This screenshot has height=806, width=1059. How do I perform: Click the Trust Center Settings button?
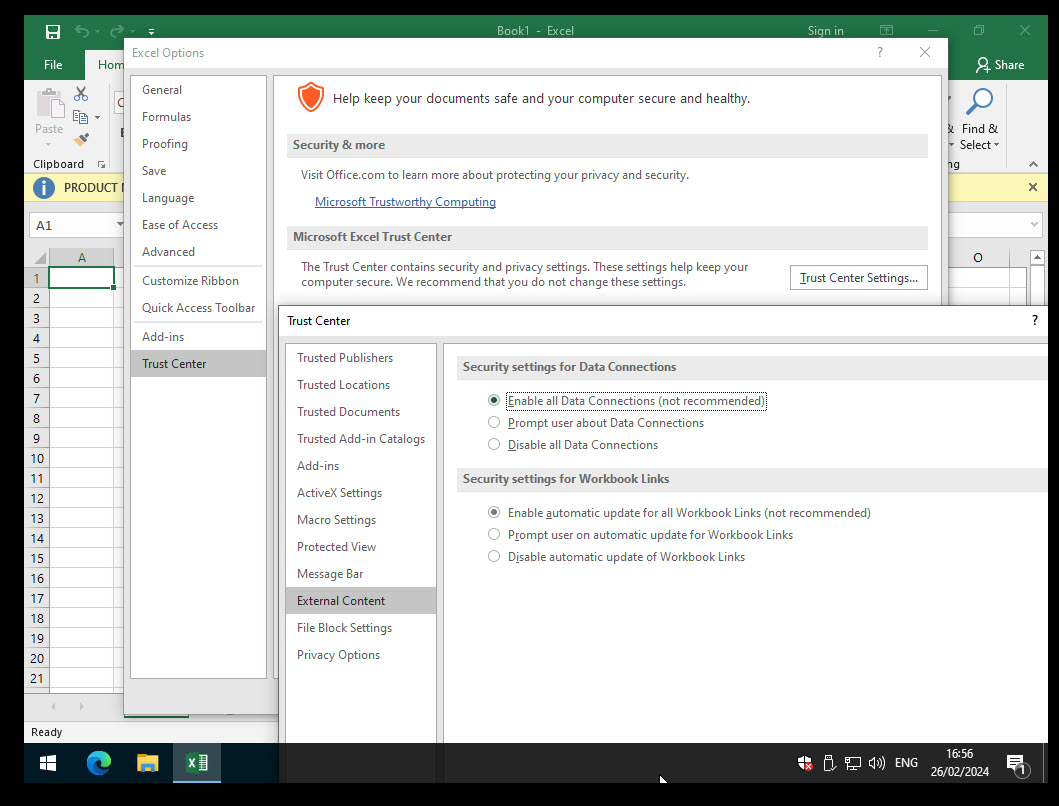click(858, 277)
